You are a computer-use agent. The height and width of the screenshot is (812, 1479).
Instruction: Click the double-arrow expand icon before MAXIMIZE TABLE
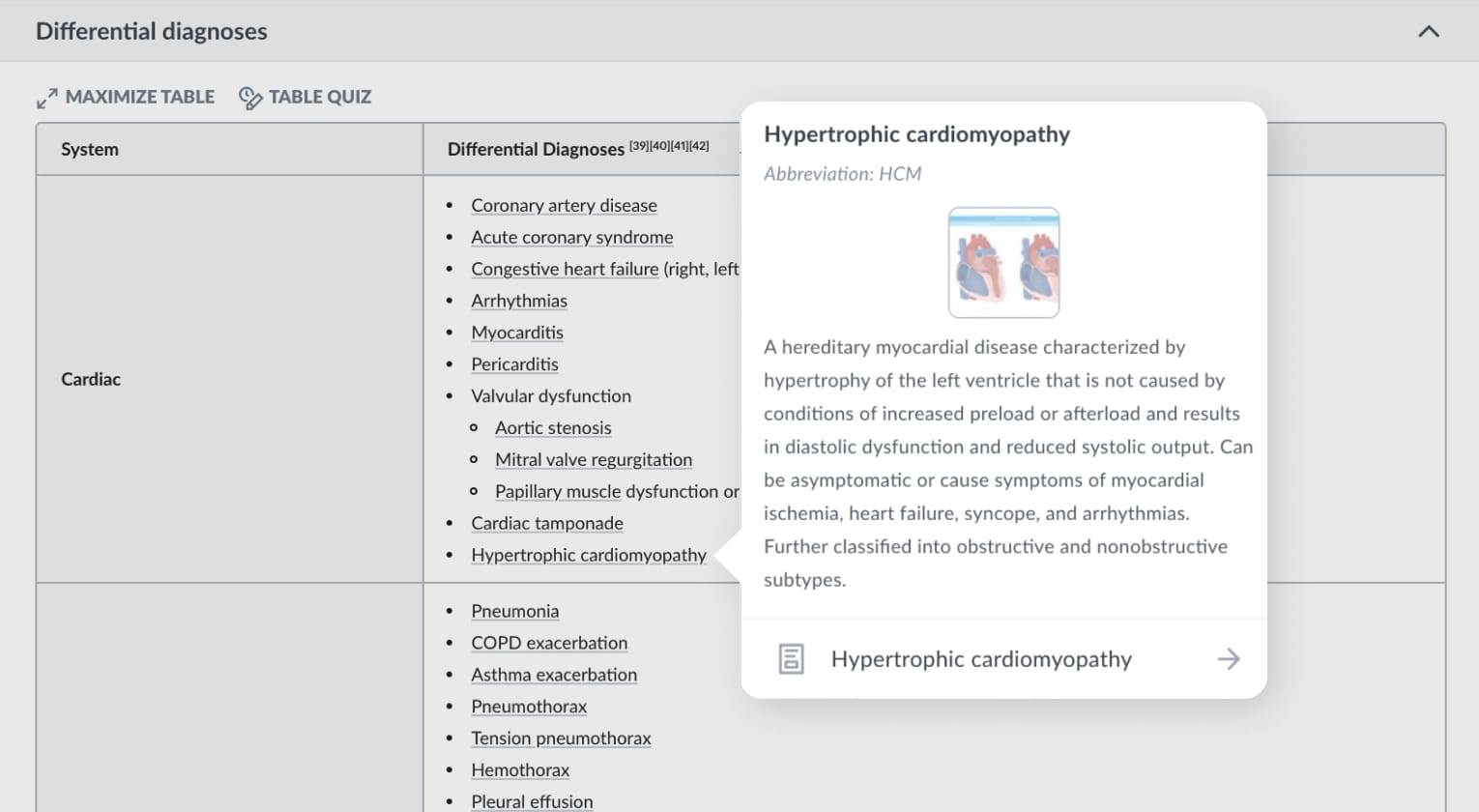tap(46, 97)
